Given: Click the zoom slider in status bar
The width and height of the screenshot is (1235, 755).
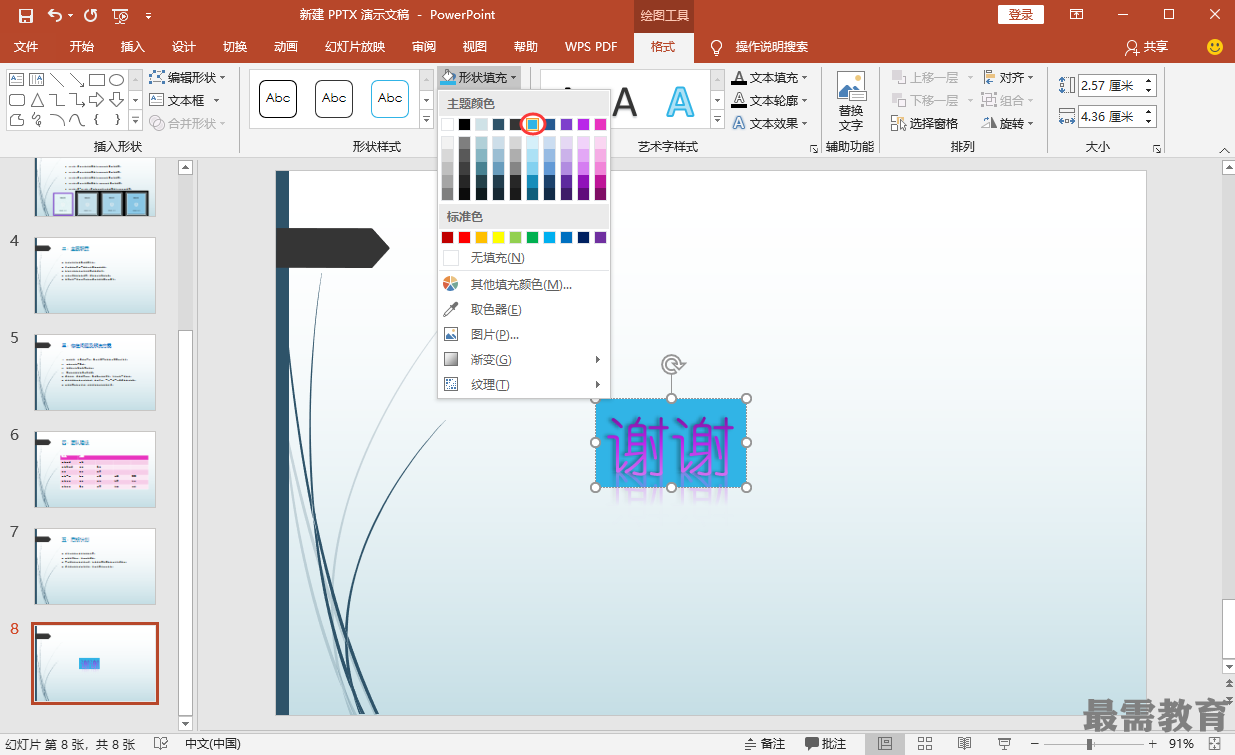Looking at the screenshot, I should tap(1090, 744).
